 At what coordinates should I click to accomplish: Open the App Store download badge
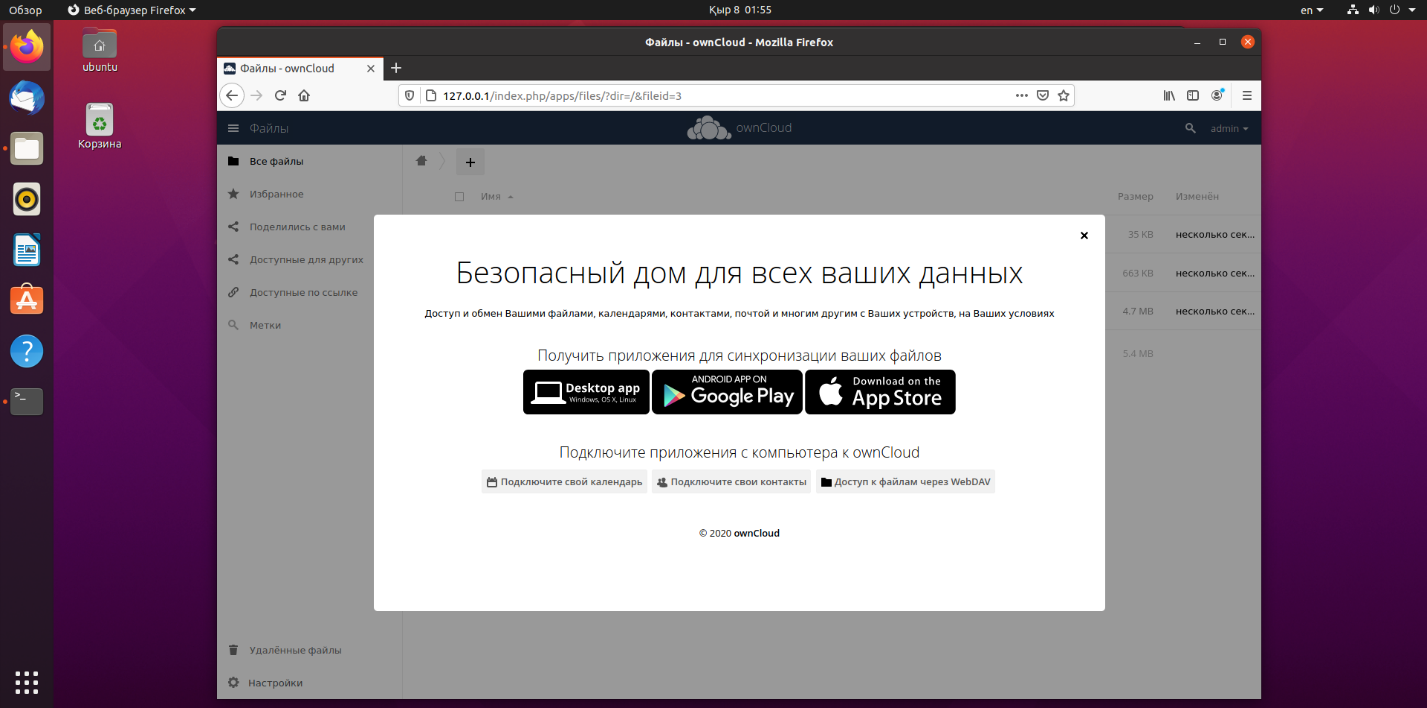[880, 392]
